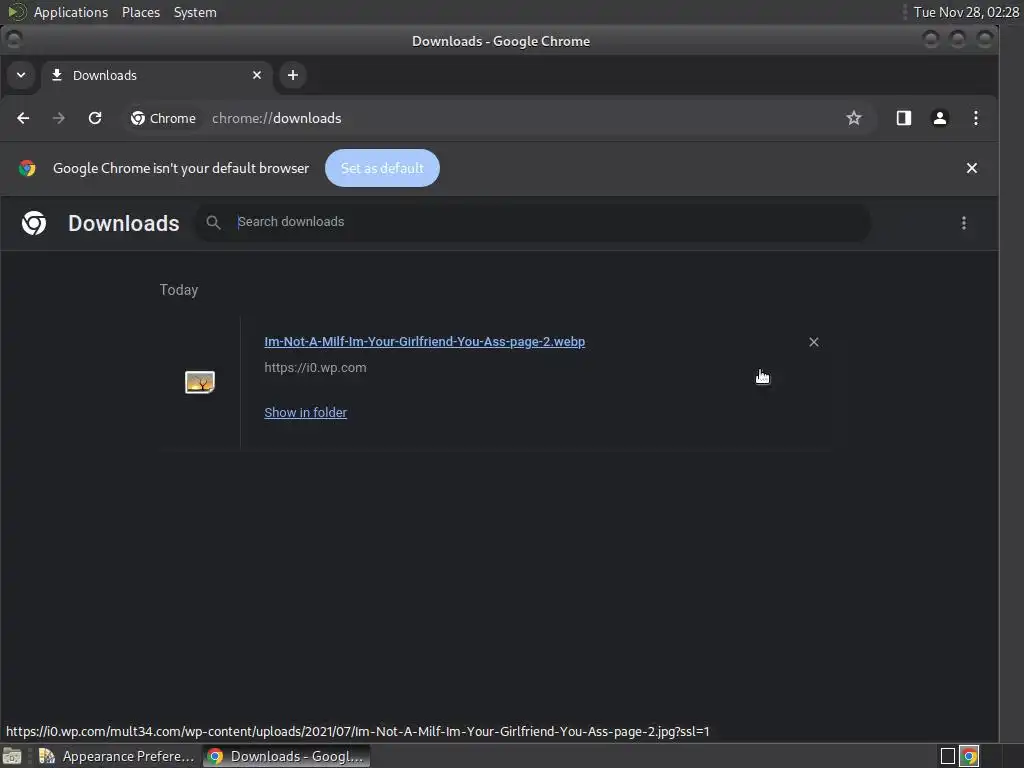Screen dimensions: 1024x768
Task: Click the Chrome logo beside Downloads heading
Action: pyautogui.click(x=34, y=223)
